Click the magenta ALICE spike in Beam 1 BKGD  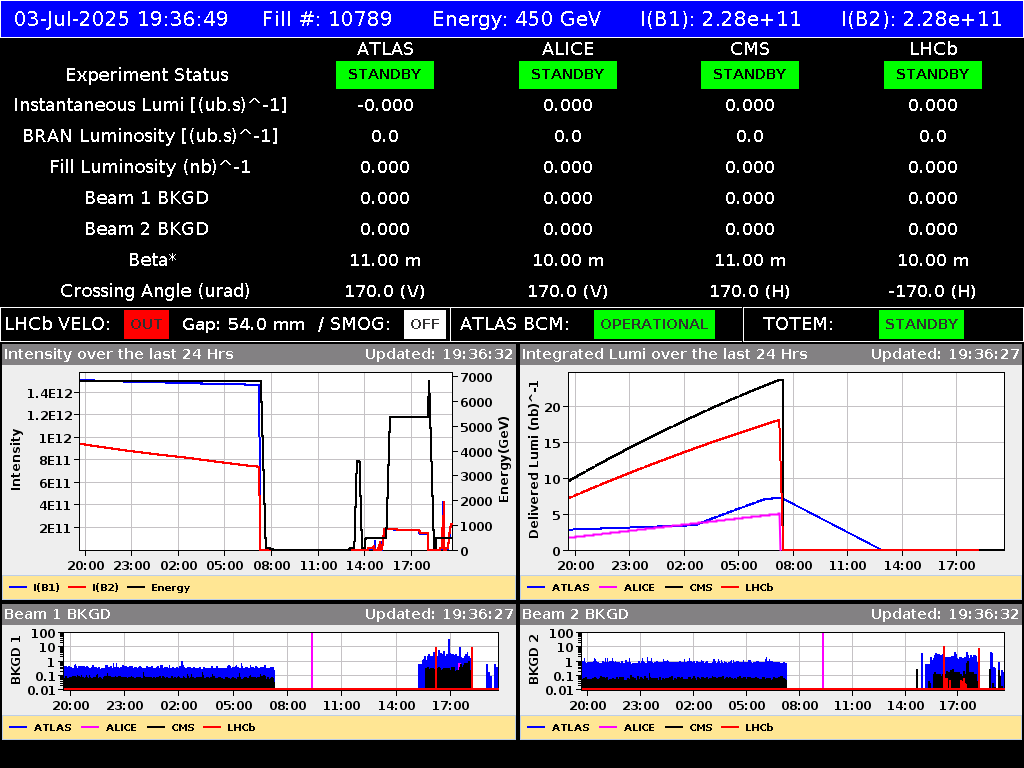(312, 660)
